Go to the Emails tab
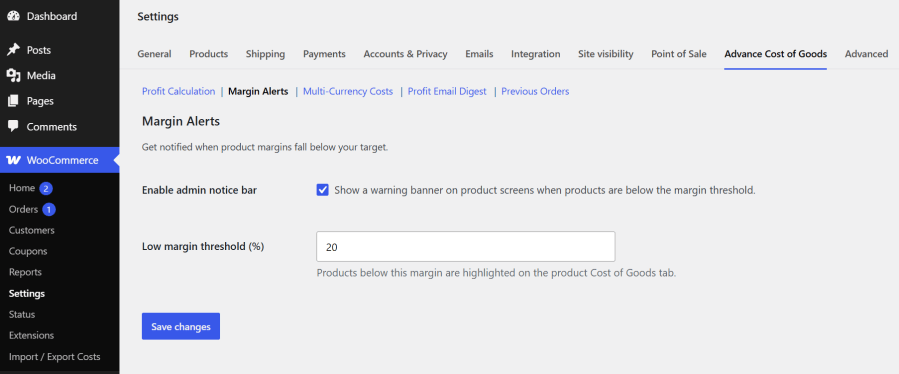The image size is (899, 374). pyautogui.click(x=479, y=54)
